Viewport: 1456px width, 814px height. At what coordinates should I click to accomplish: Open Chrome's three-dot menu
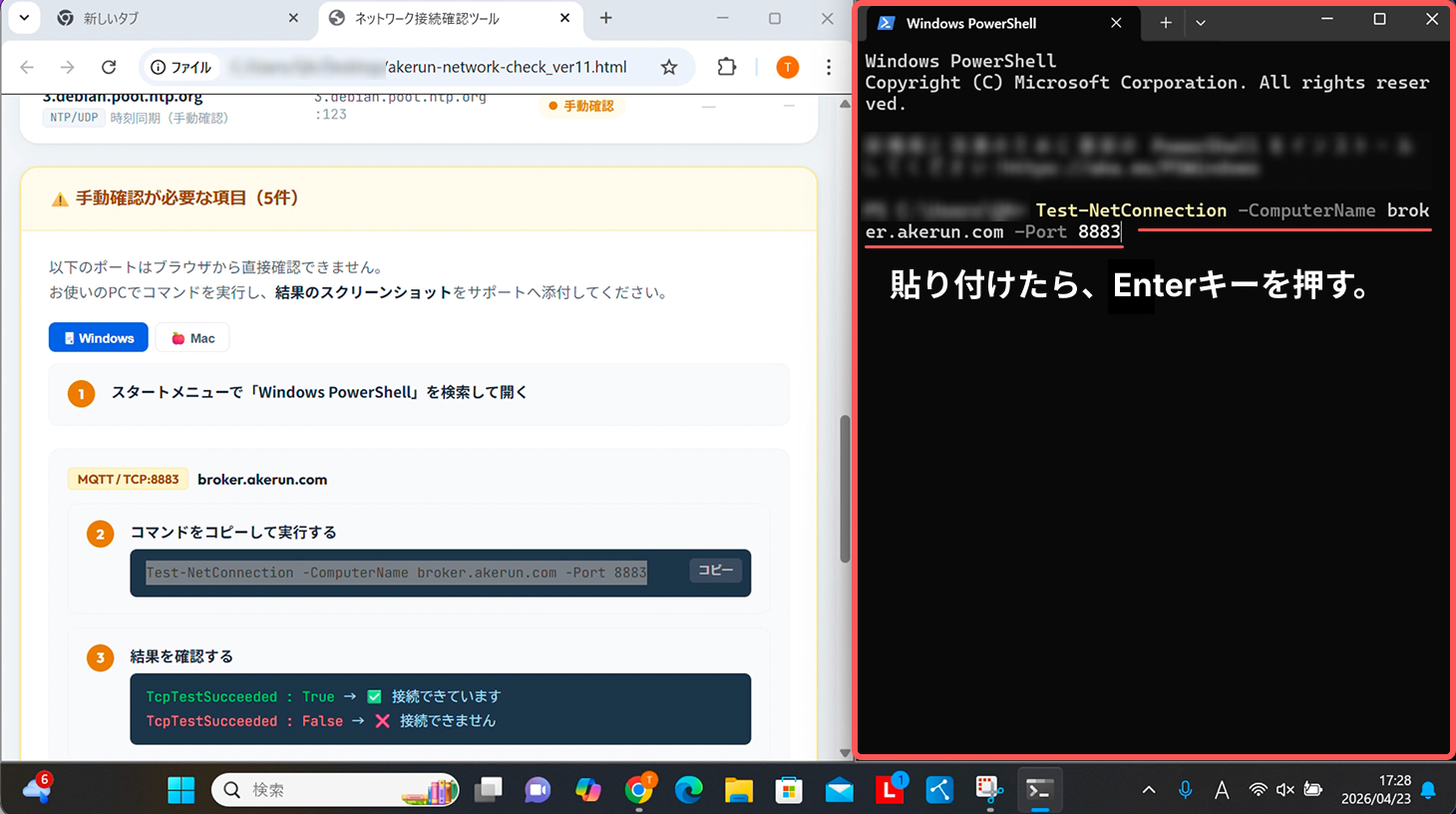(829, 67)
